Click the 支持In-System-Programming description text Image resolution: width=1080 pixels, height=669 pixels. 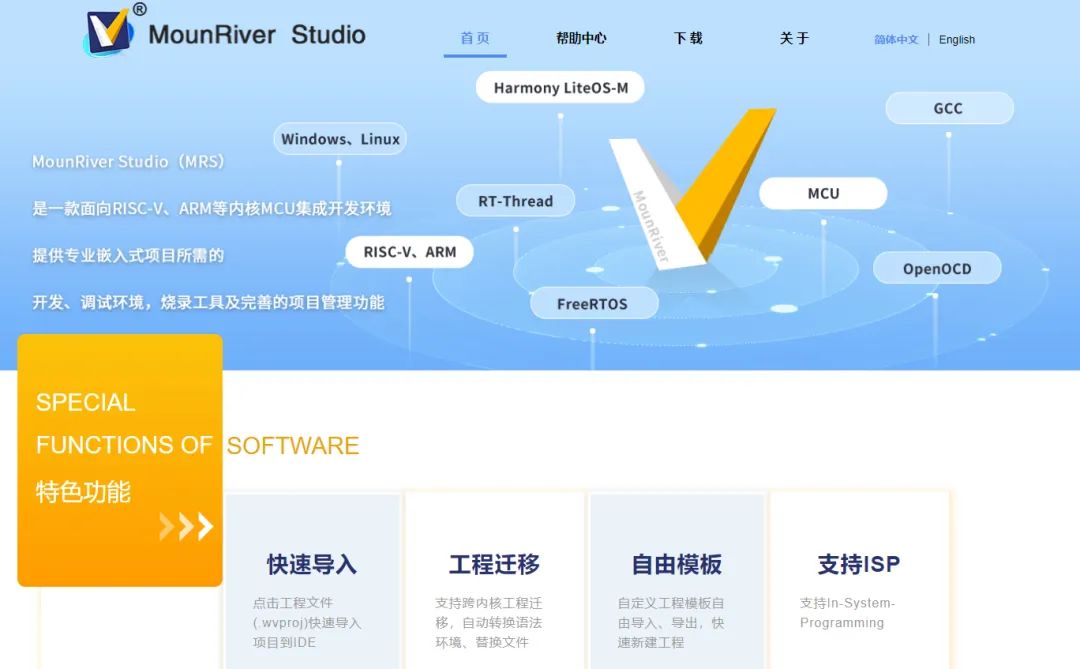point(847,613)
